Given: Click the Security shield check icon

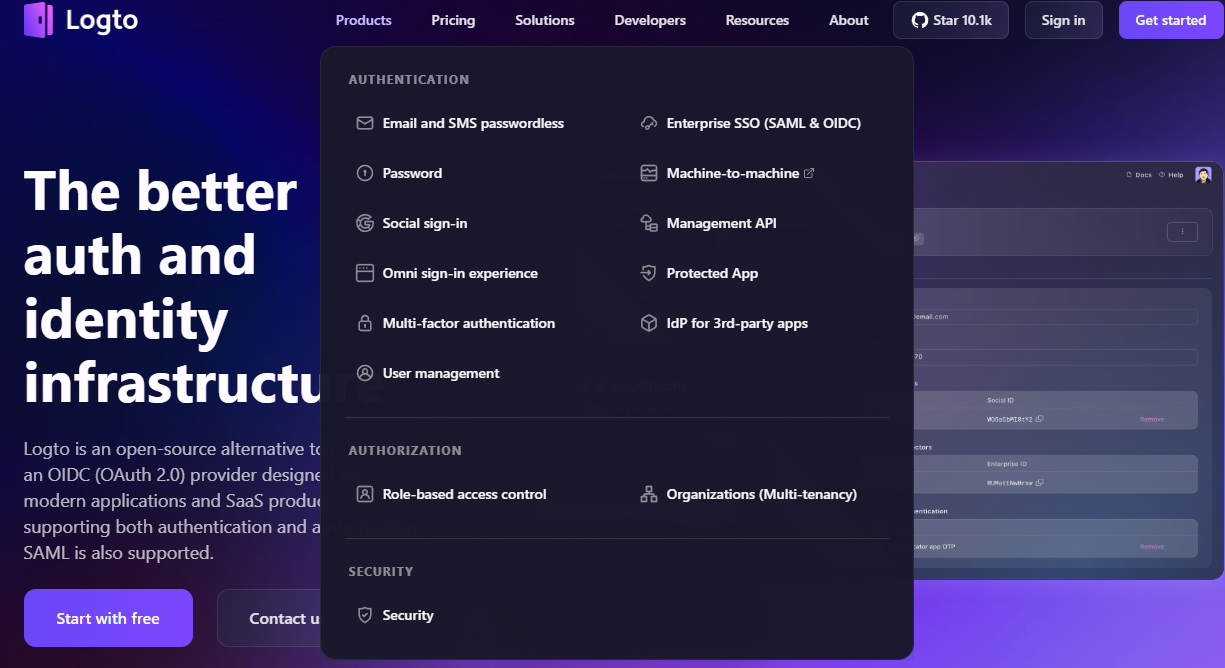Looking at the screenshot, I should (x=365, y=615).
